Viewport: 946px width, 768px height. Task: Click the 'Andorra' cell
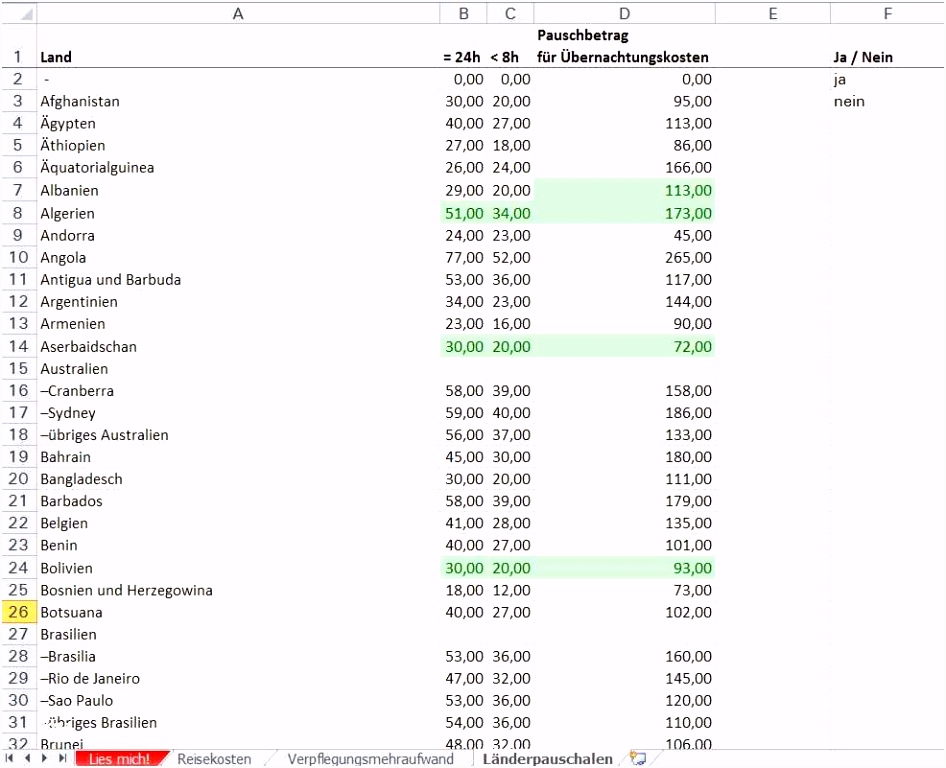(238, 235)
